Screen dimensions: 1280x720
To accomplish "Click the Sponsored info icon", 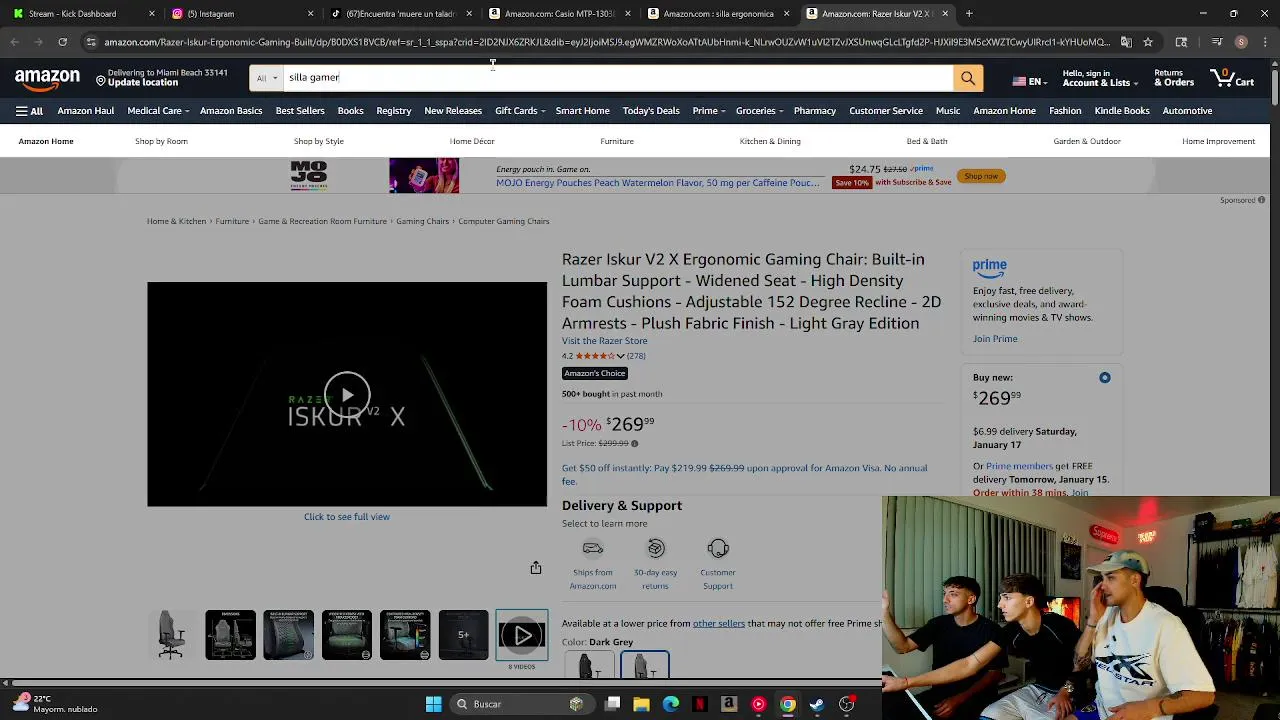I will pos(1261,200).
